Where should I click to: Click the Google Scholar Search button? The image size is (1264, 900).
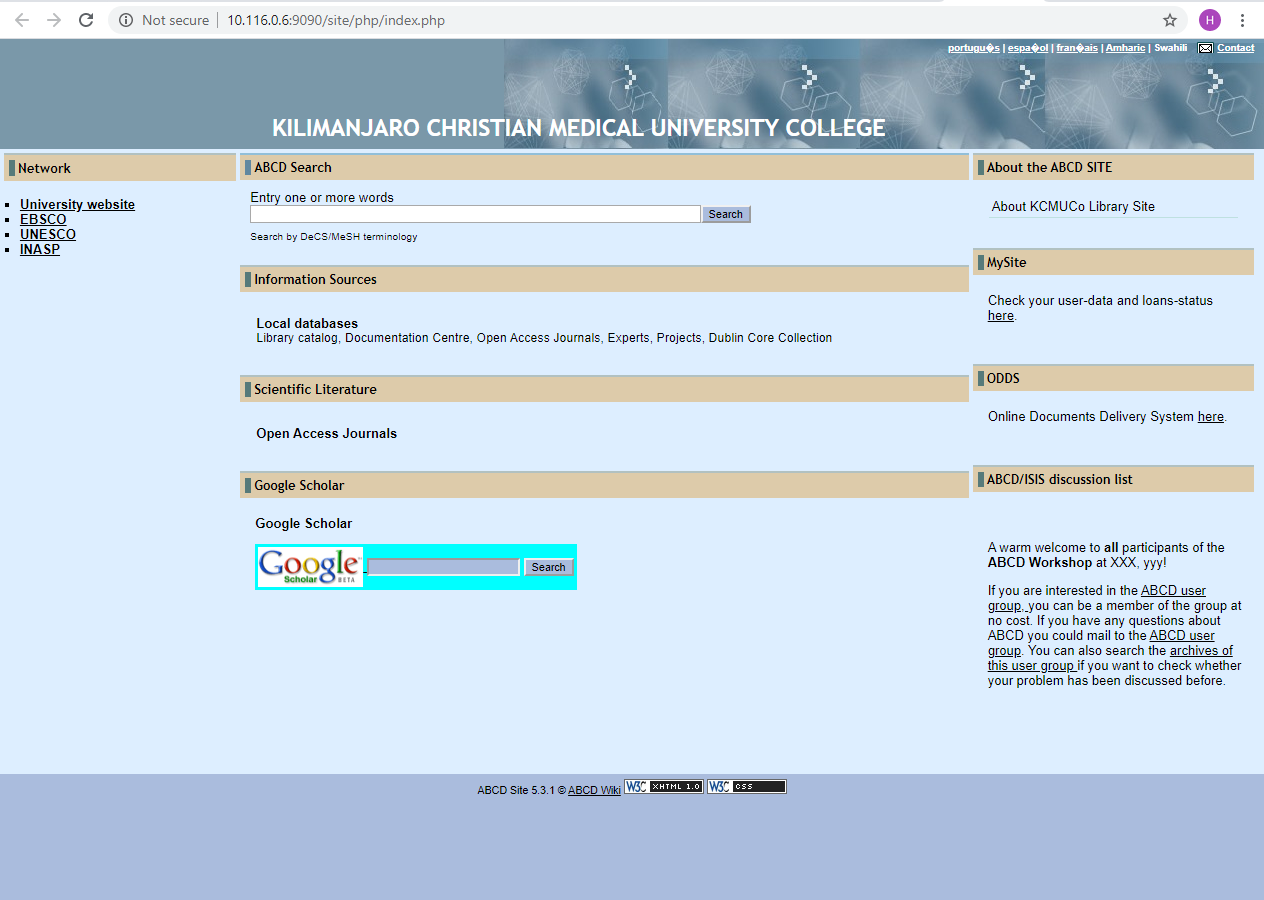click(548, 567)
